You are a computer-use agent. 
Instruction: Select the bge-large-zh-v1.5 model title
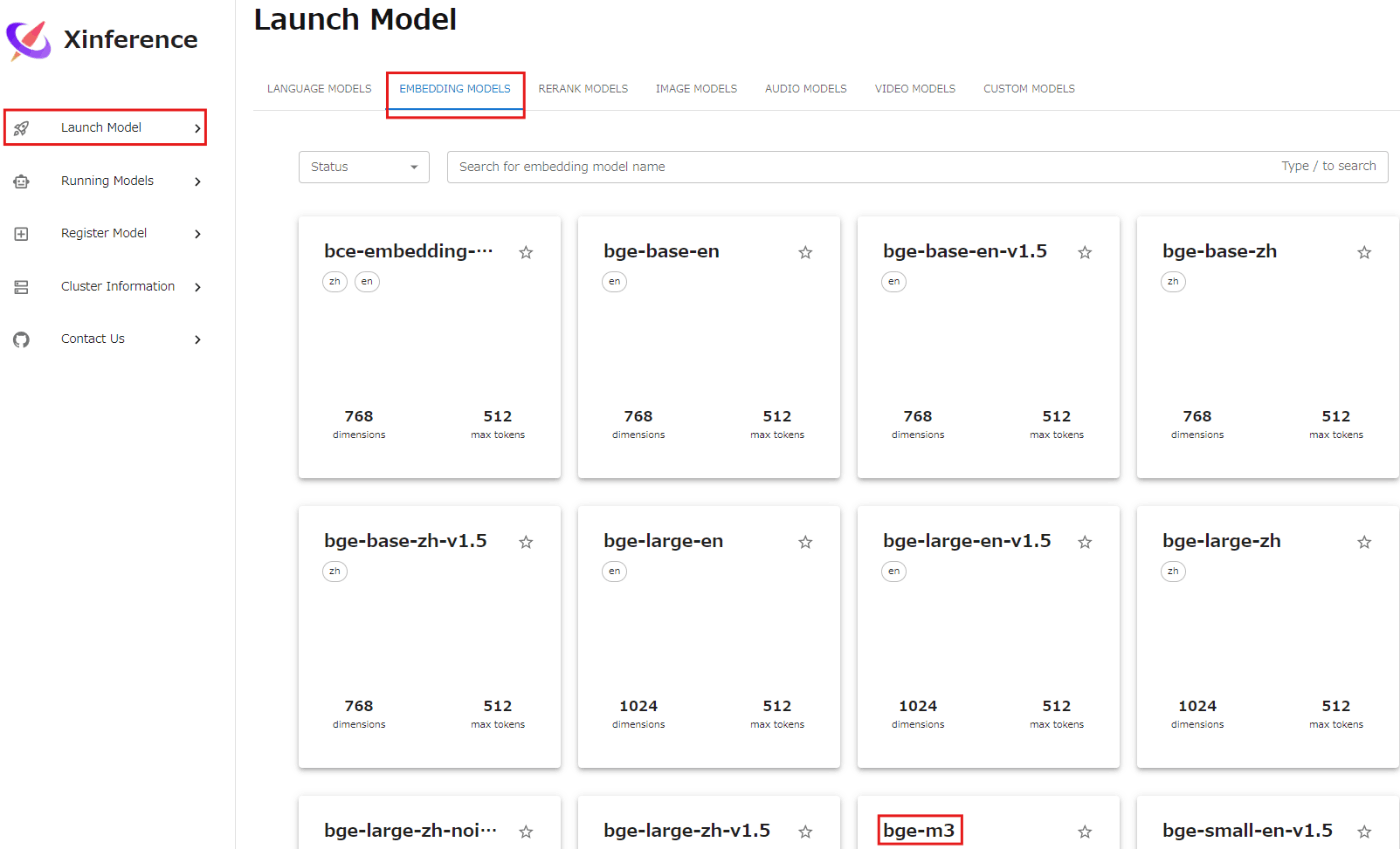[687, 830]
